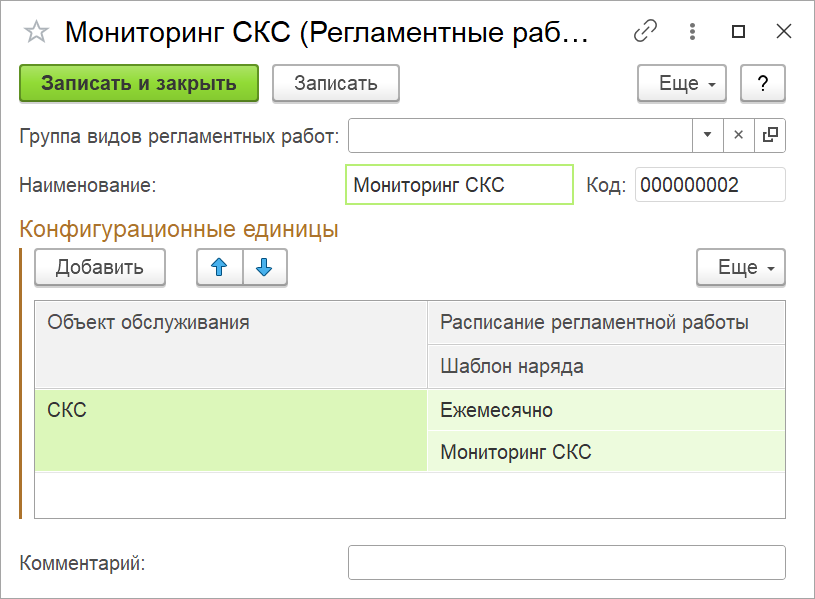Click the Комментарий text field

point(566,562)
